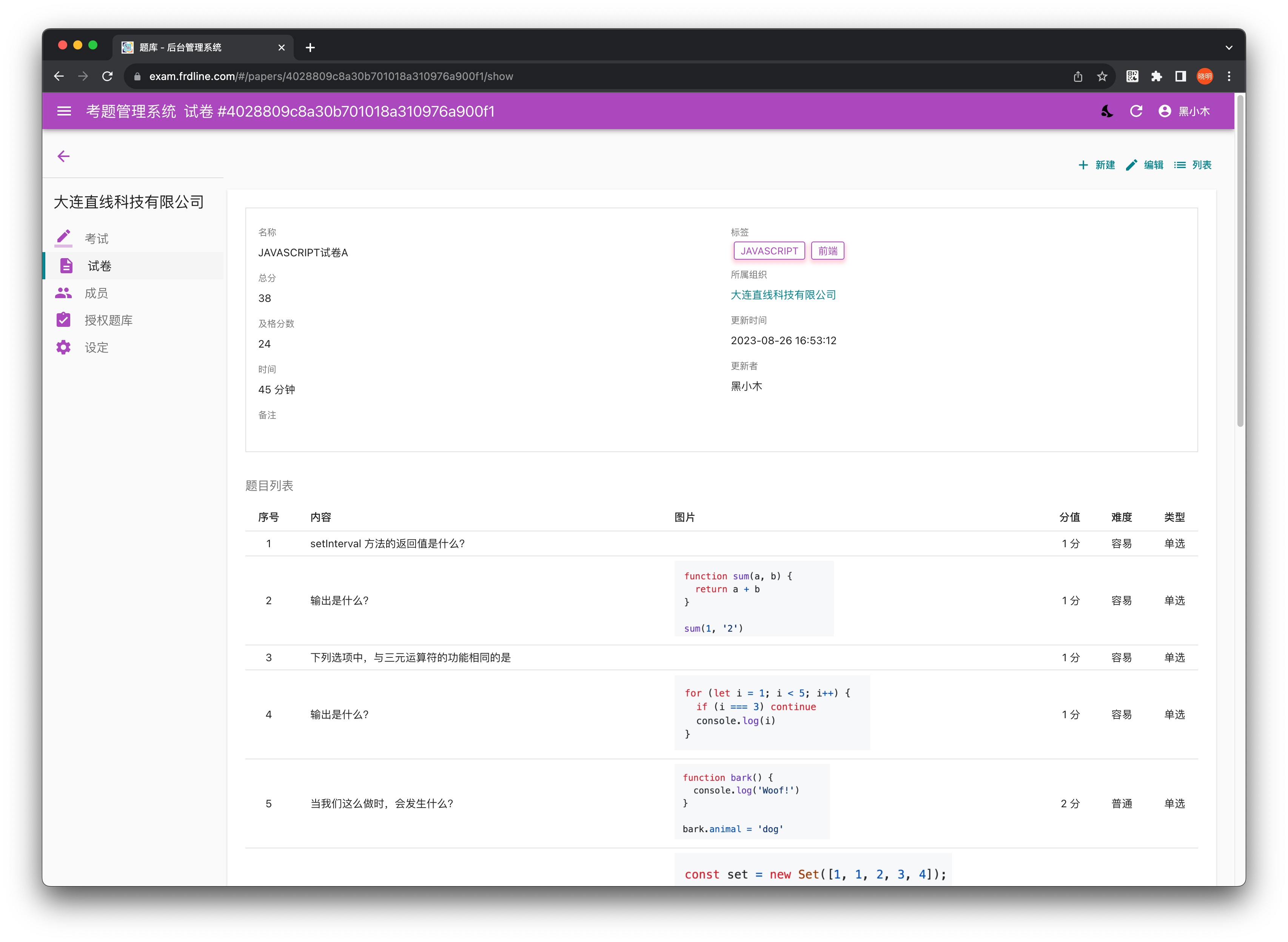Click the QR code extension icon

point(1132,76)
